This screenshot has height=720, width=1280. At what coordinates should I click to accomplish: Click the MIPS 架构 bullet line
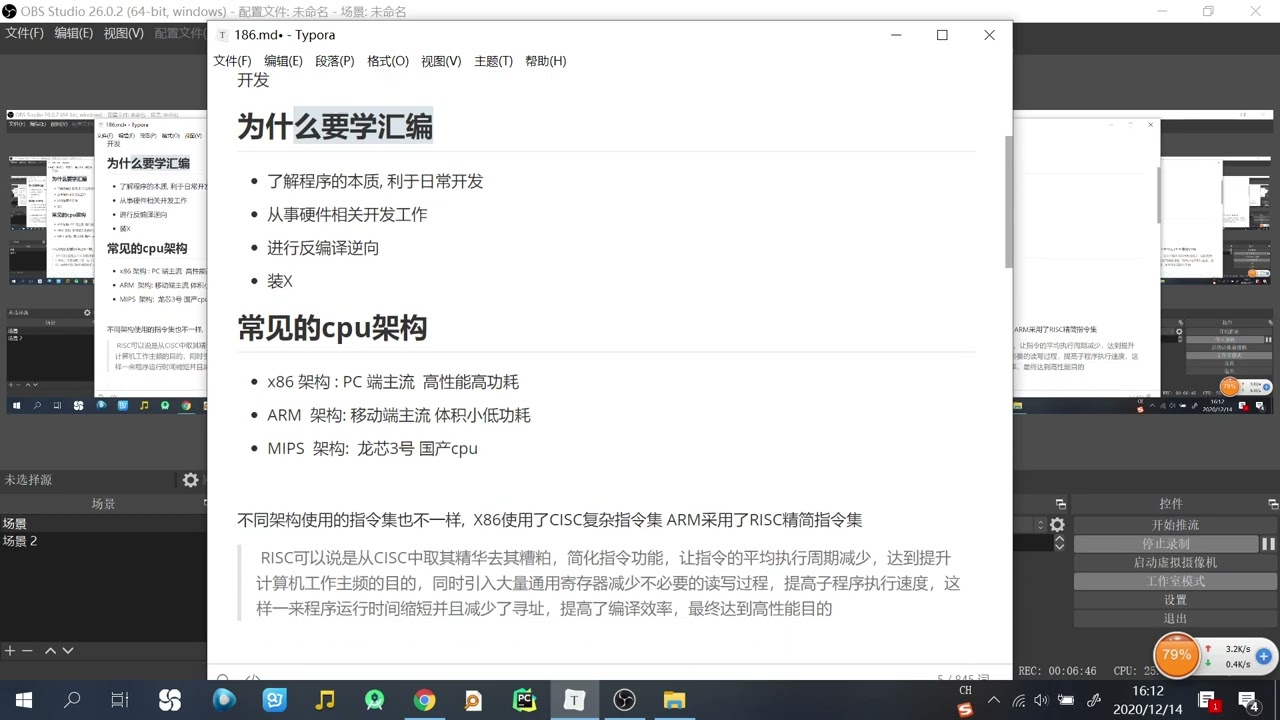pos(372,448)
